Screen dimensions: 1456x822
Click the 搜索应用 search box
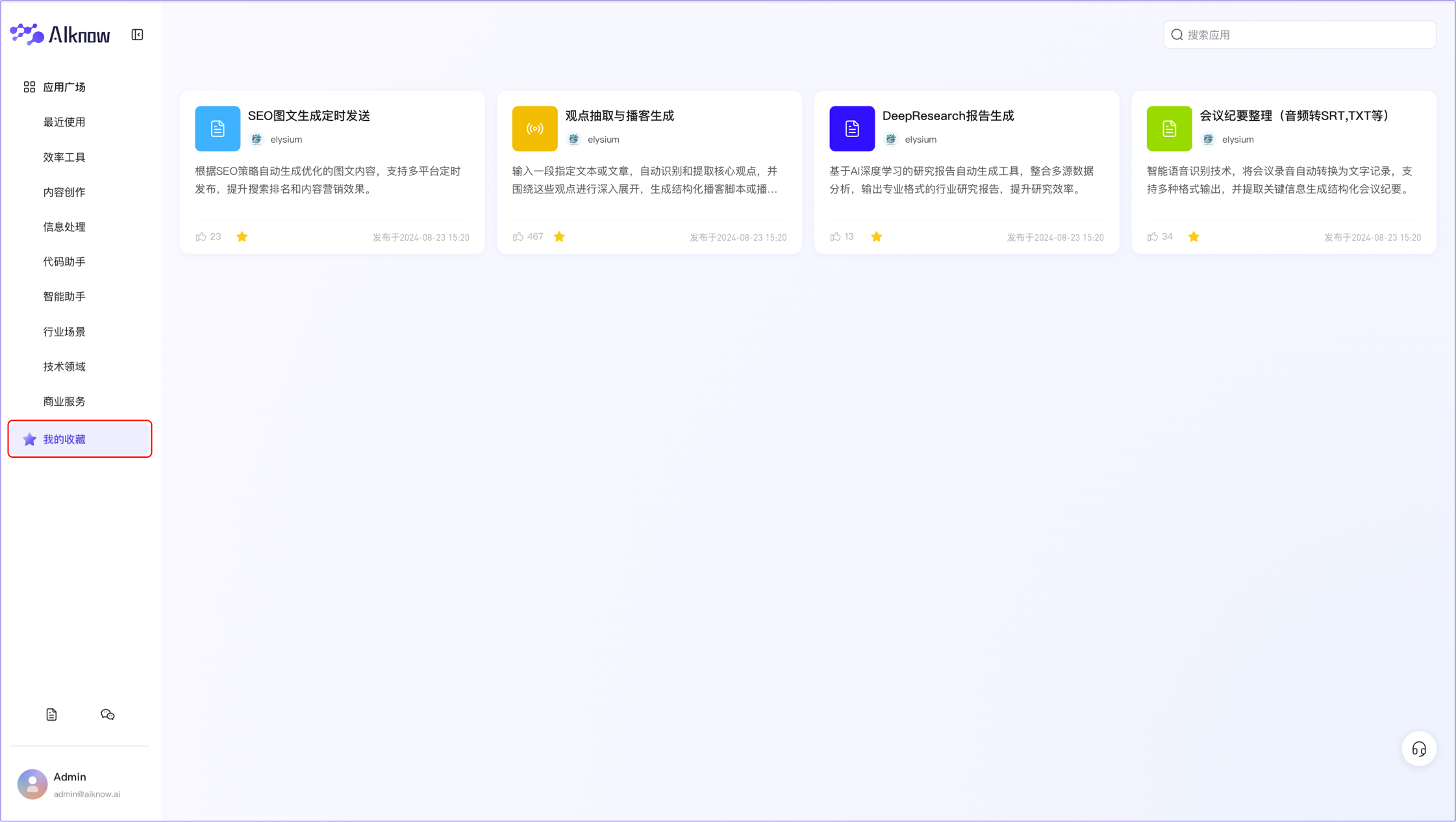point(1299,34)
